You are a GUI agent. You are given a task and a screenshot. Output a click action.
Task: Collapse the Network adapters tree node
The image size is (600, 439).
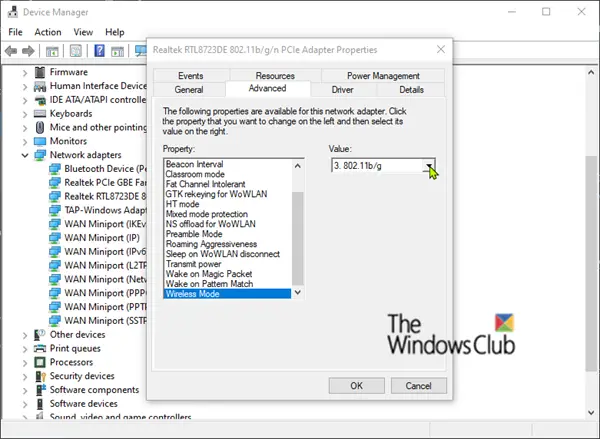[x=25, y=155]
